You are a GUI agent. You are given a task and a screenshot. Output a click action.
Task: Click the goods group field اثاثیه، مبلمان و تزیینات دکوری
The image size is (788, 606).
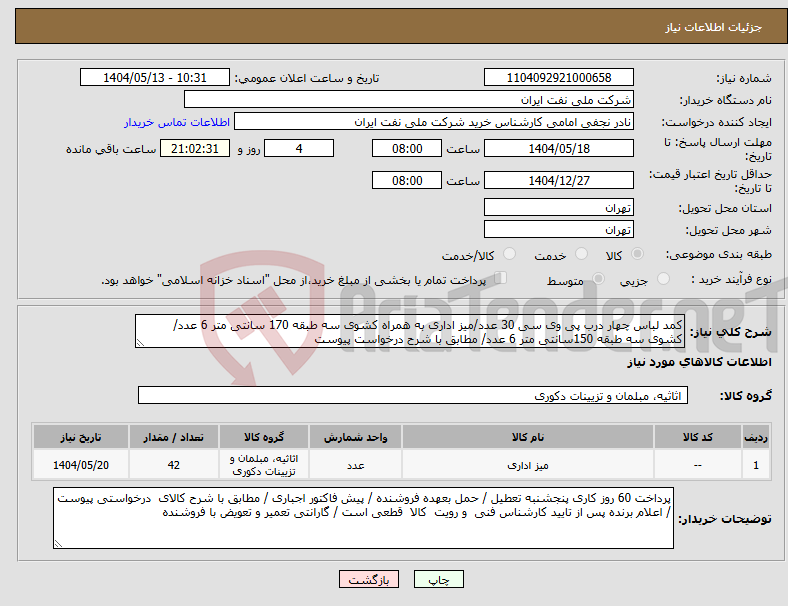tap(413, 395)
